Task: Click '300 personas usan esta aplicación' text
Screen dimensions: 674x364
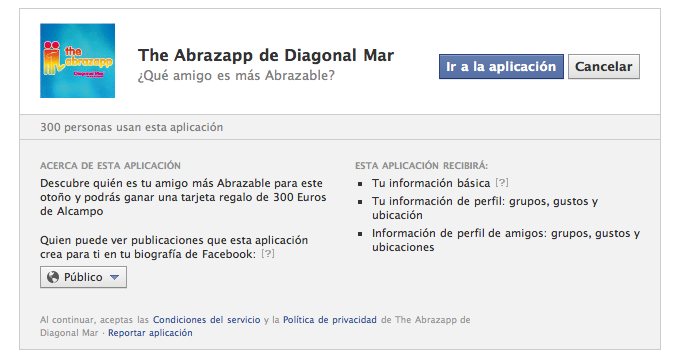Action: (132, 127)
